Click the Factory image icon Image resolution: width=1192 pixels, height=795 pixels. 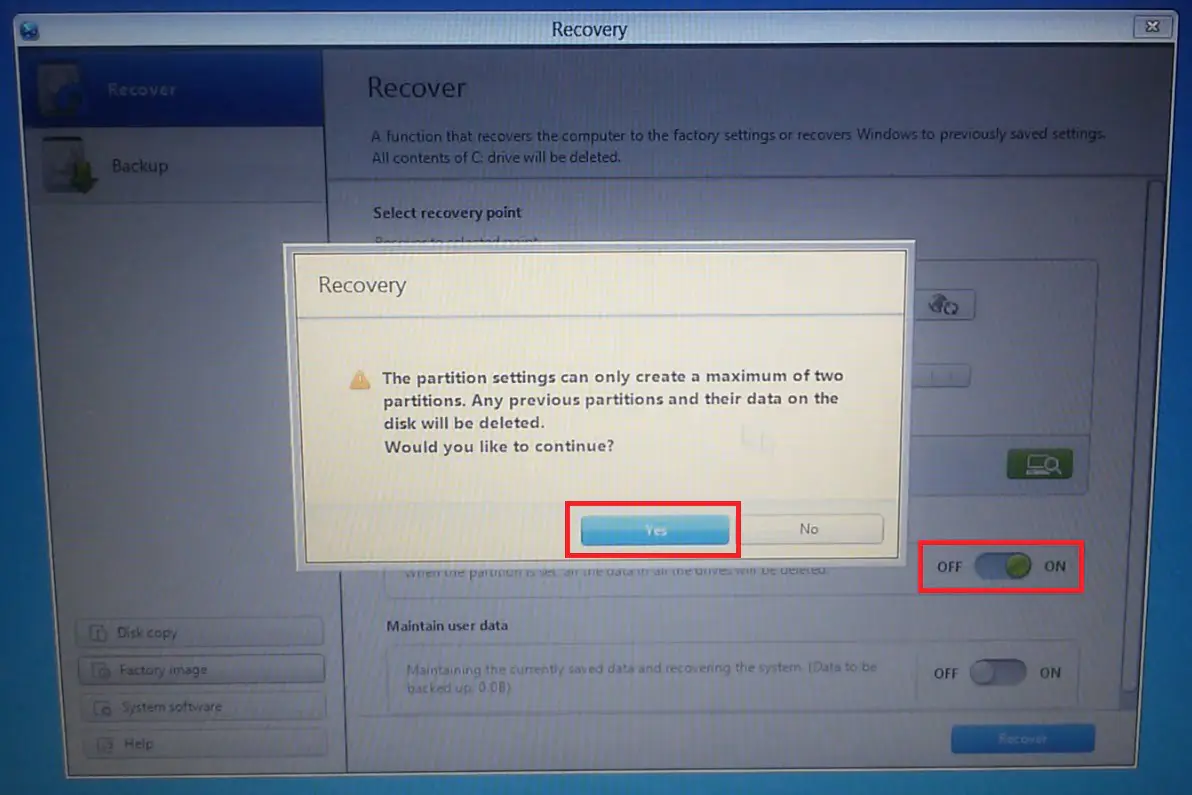101,670
